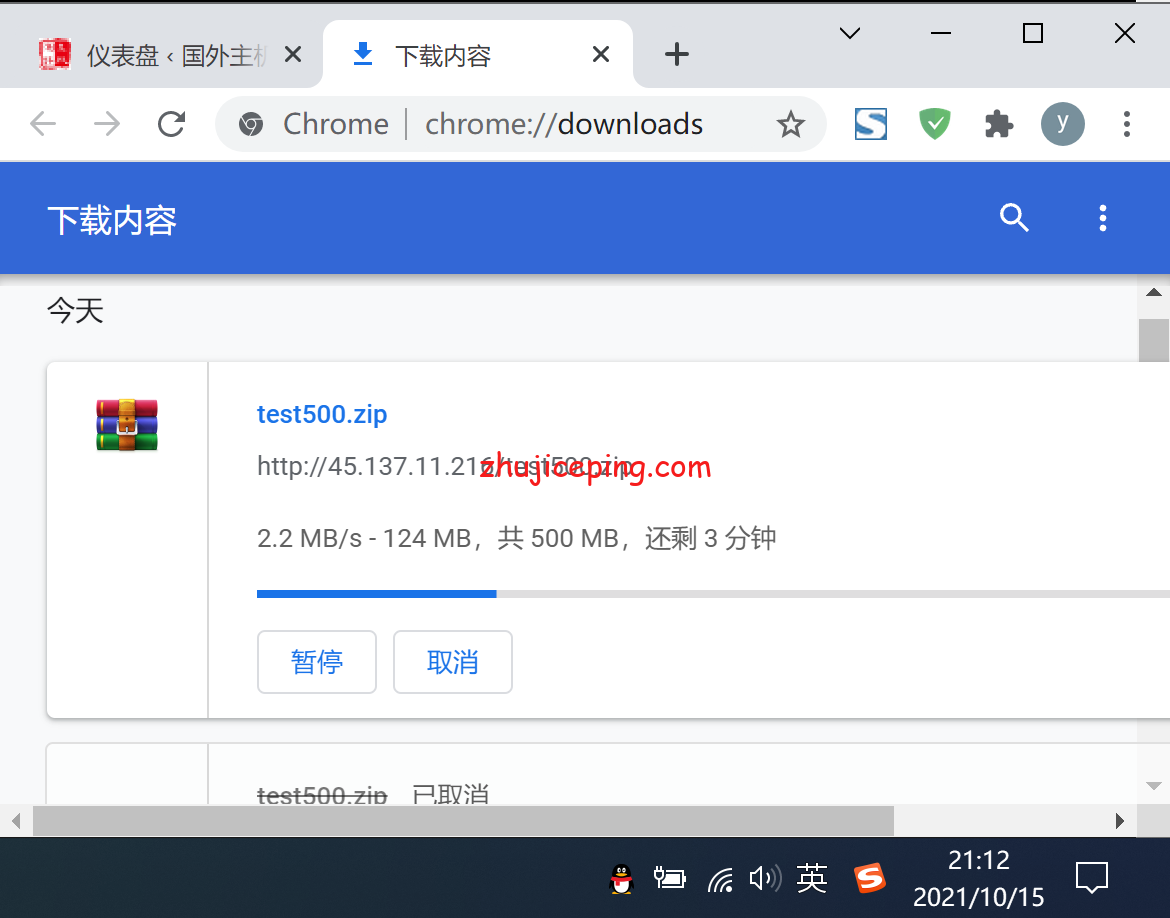The height and width of the screenshot is (918, 1170).
Task: Select the 下载内容 tab
Action: tap(478, 54)
